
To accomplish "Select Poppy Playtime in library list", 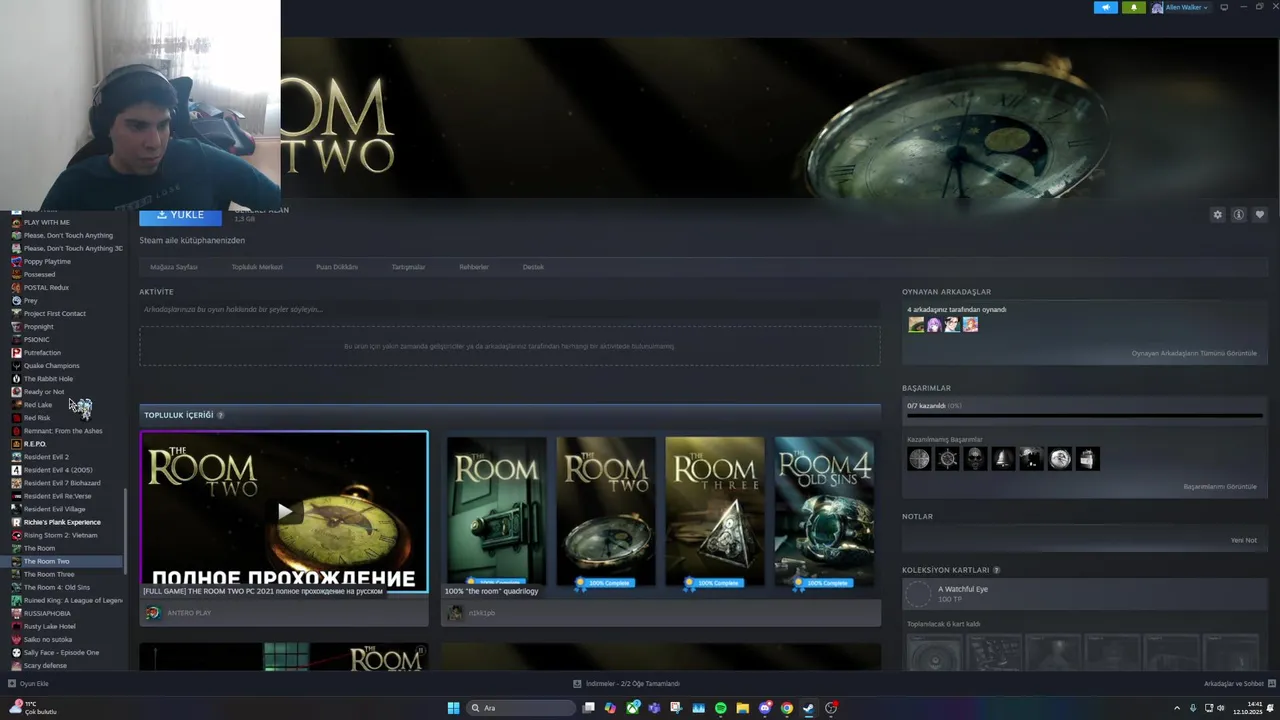I will tap(47, 261).
